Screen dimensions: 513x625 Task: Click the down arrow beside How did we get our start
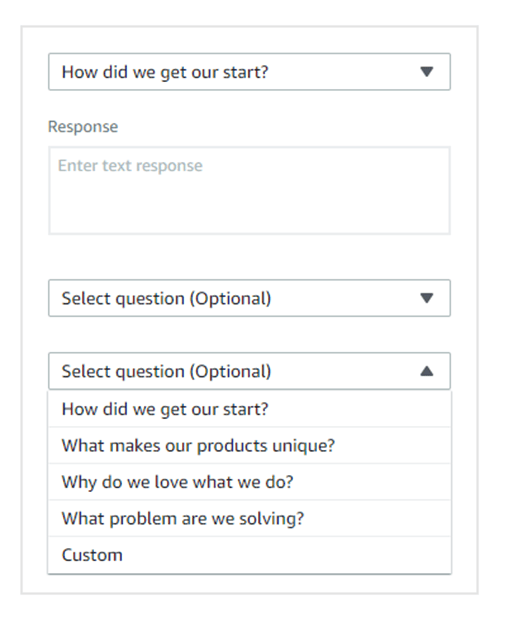tap(427, 72)
